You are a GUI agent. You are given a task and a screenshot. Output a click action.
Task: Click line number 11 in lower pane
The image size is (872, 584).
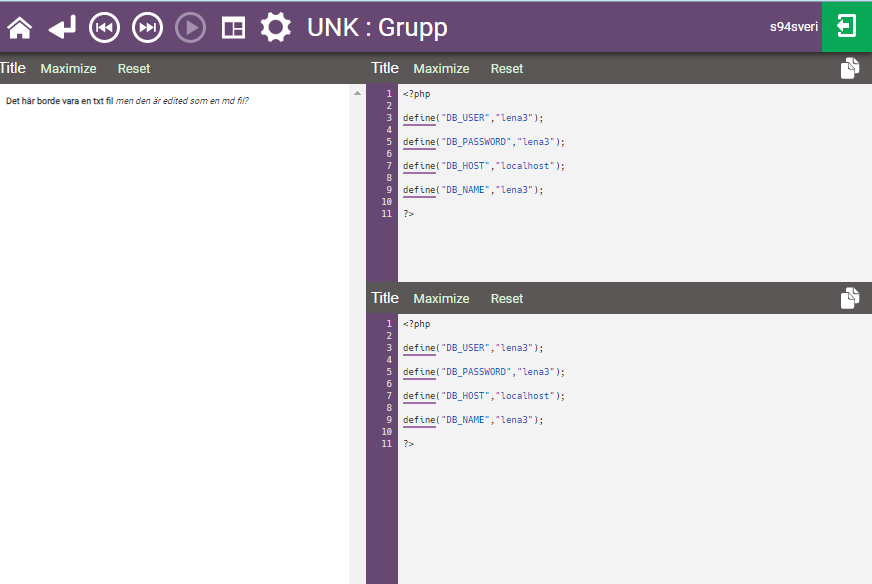[387, 444]
